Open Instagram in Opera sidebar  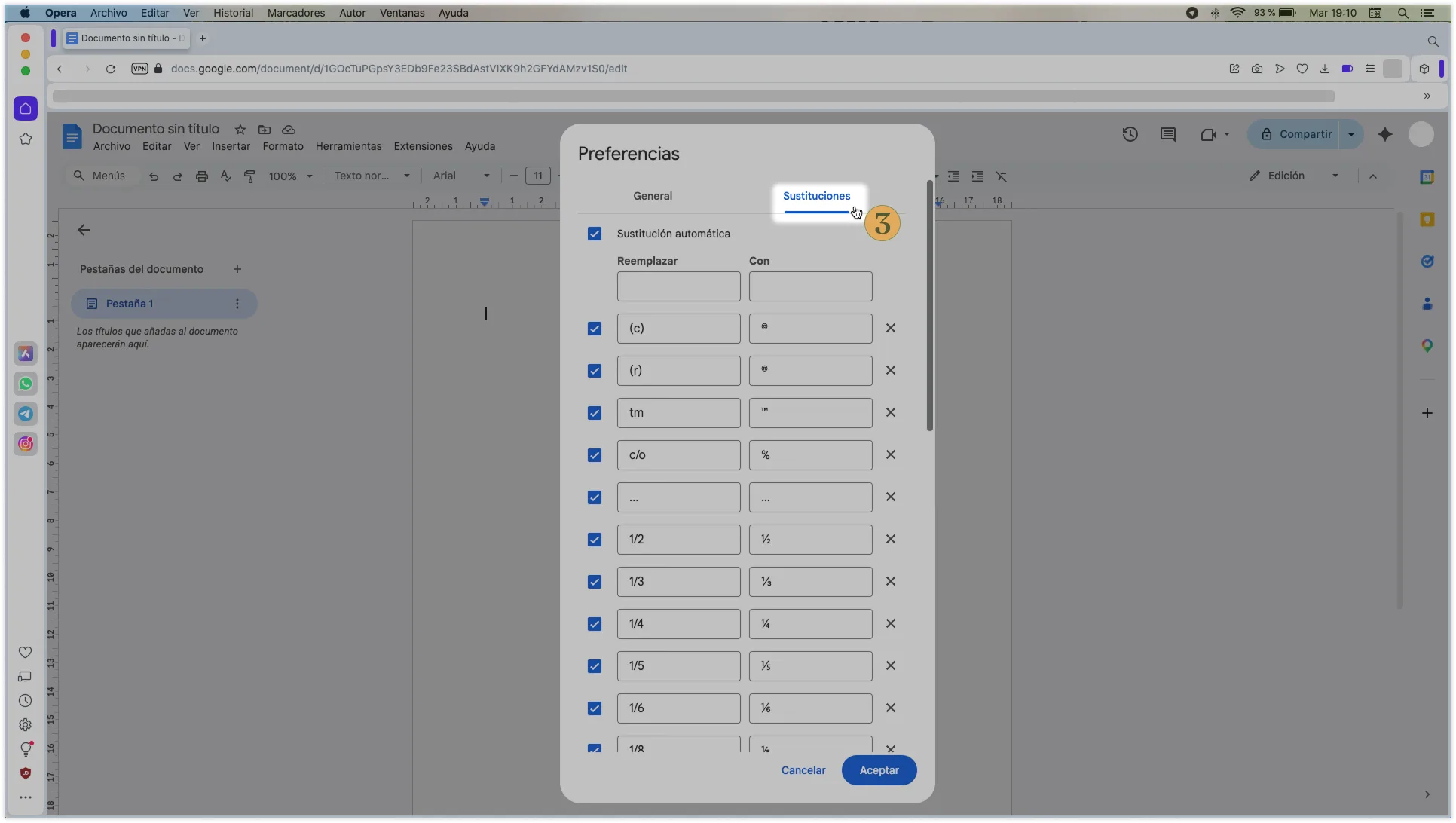point(26,444)
